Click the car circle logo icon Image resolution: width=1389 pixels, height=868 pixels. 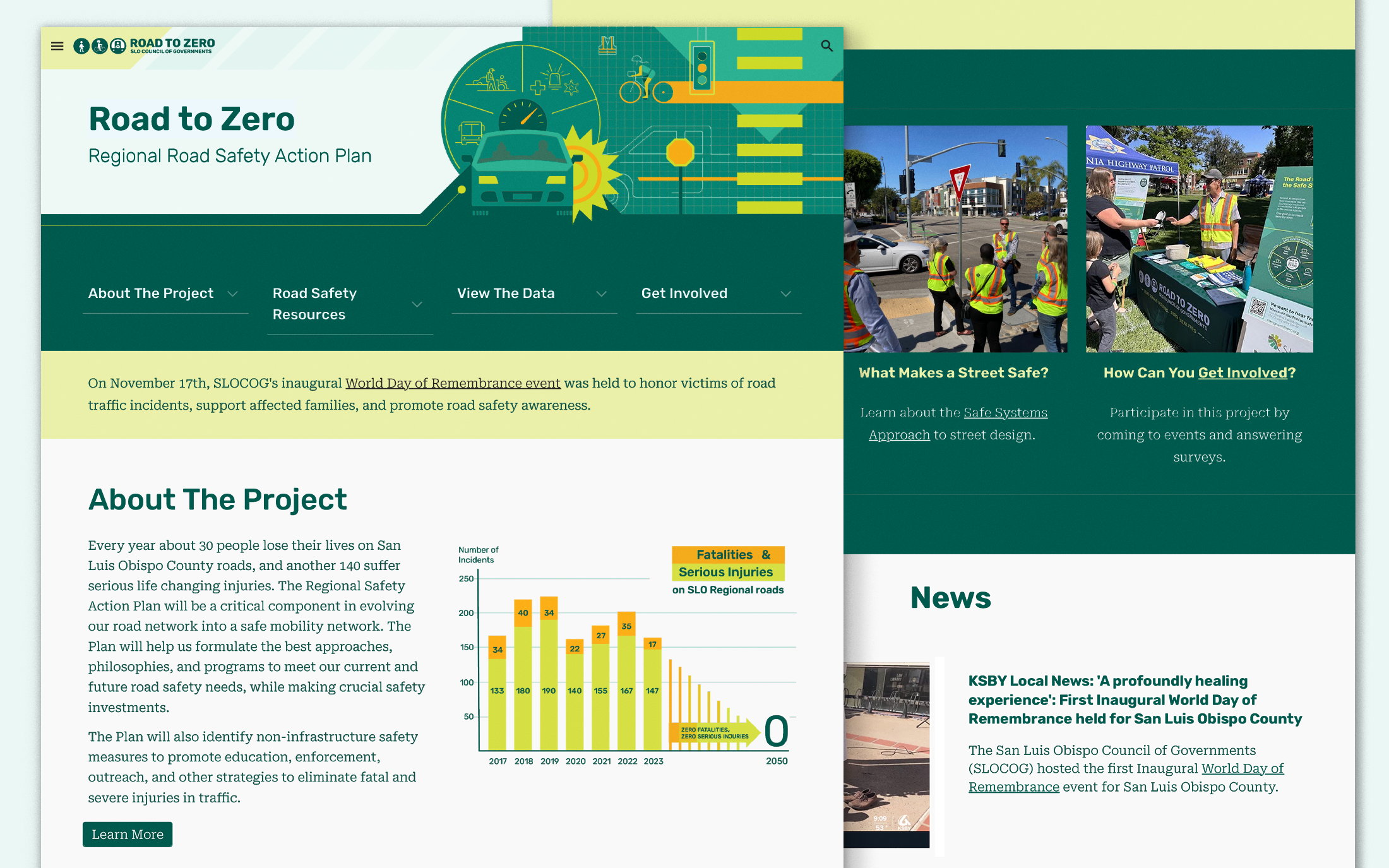pyautogui.click(x=118, y=46)
